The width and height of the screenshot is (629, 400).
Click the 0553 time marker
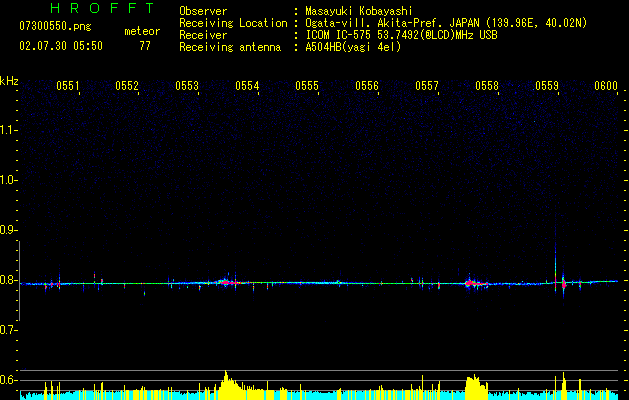(187, 85)
